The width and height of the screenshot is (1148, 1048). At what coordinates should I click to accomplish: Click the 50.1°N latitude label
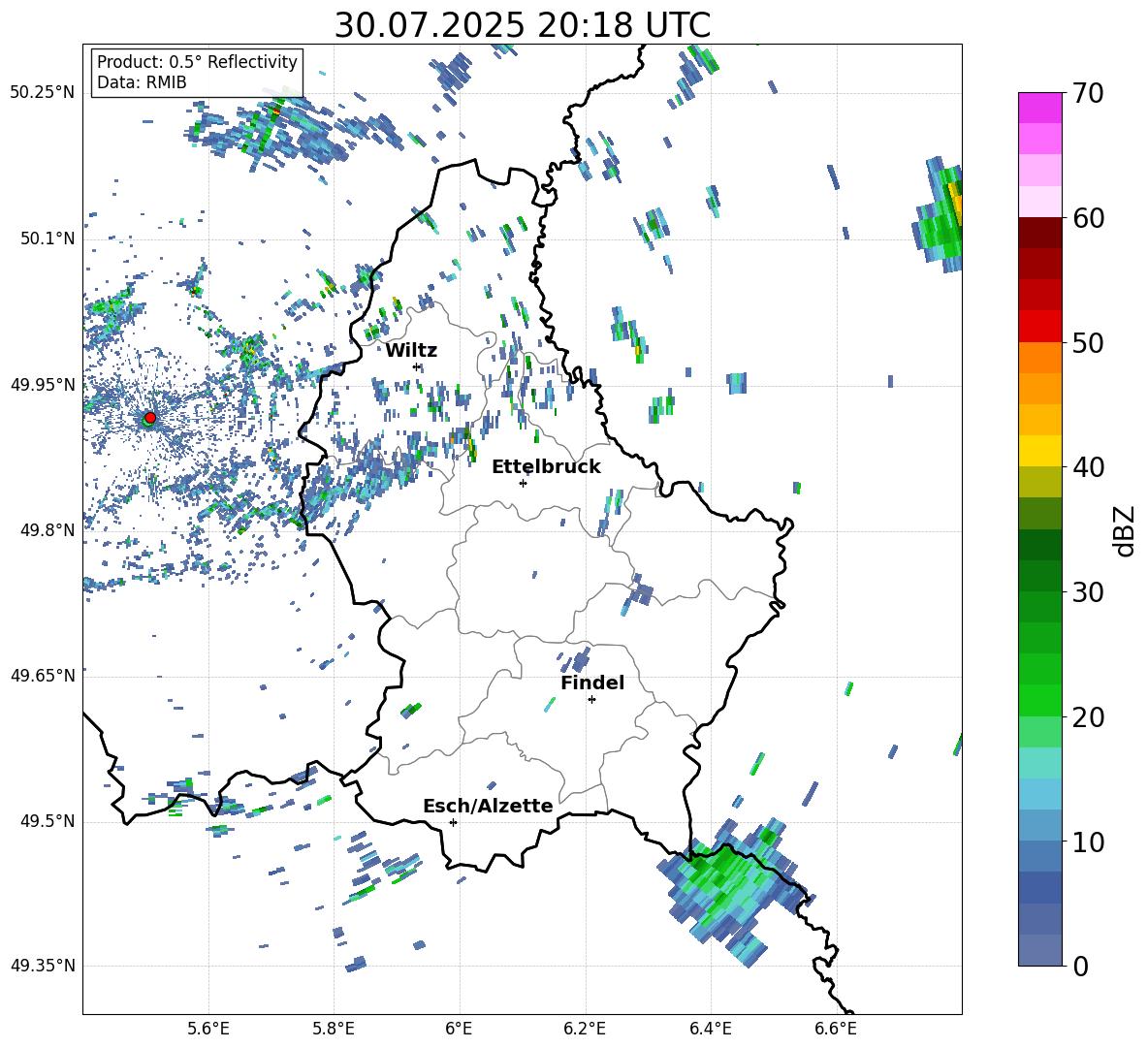click(47, 238)
